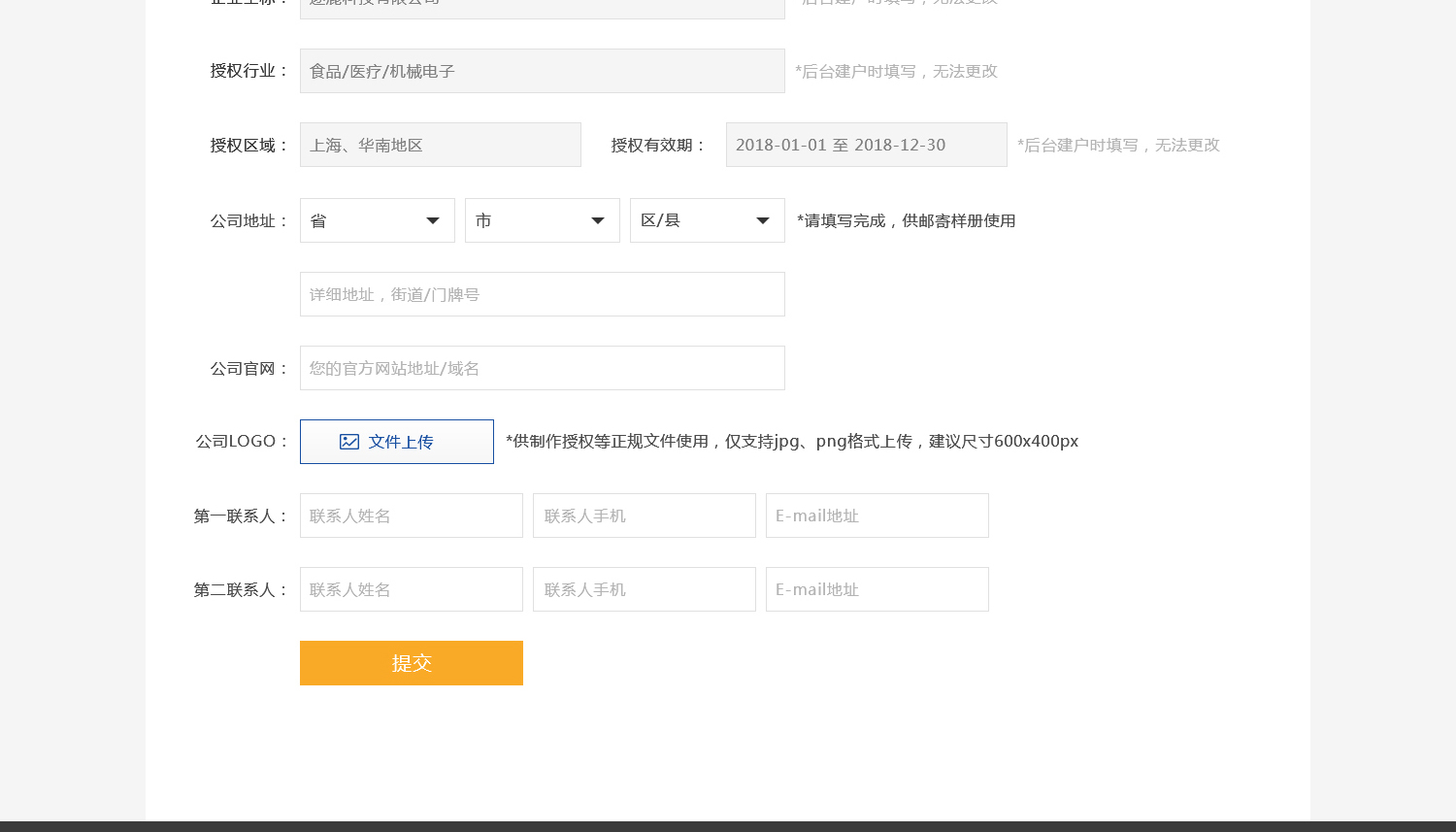Viewport: 1456px width, 832px height.
Task: Select the 第一联系人 name field
Action: click(x=411, y=516)
